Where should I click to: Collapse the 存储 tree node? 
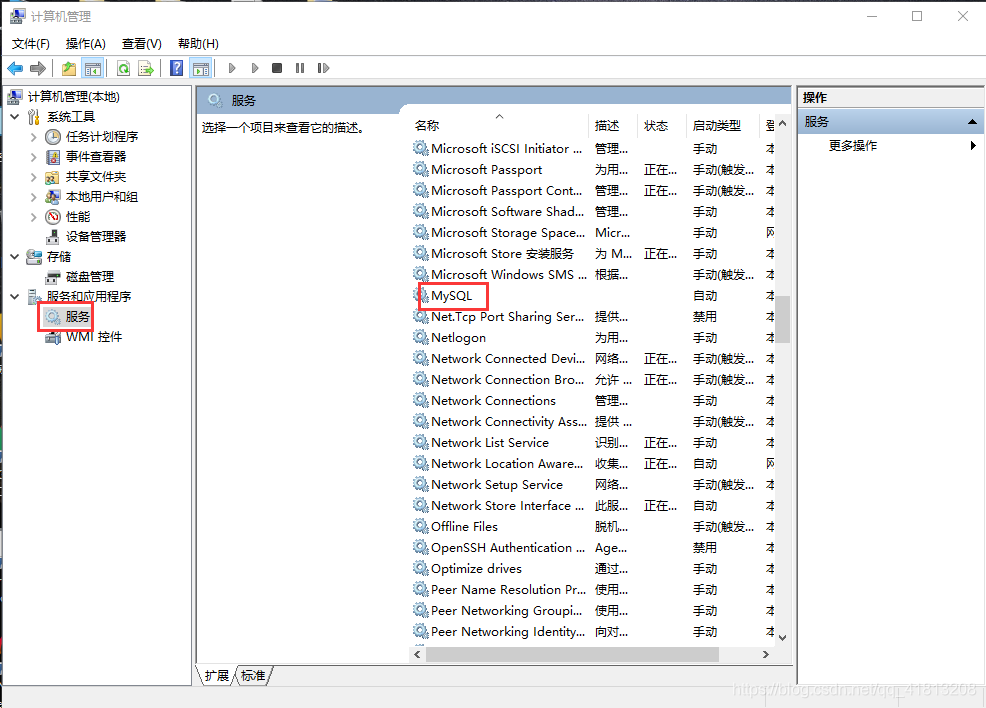click(x=15, y=257)
